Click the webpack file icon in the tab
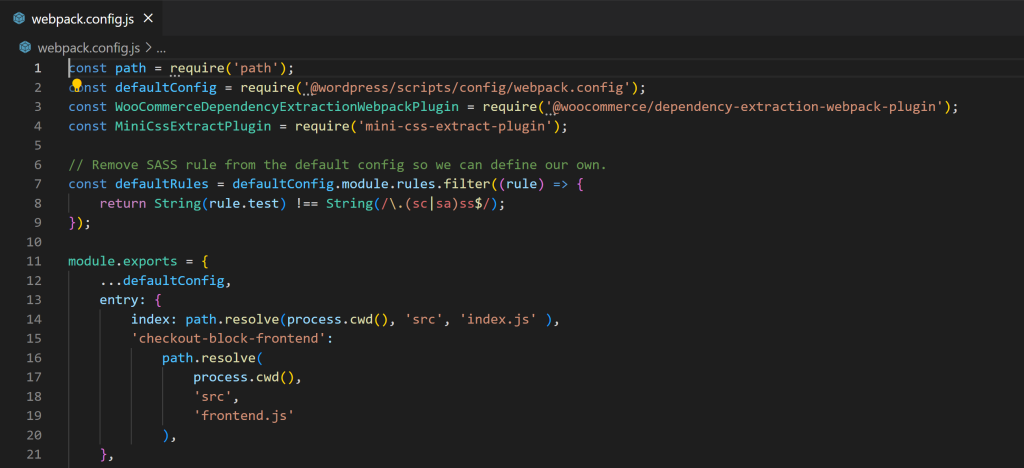This screenshot has width=1024, height=468. point(19,19)
